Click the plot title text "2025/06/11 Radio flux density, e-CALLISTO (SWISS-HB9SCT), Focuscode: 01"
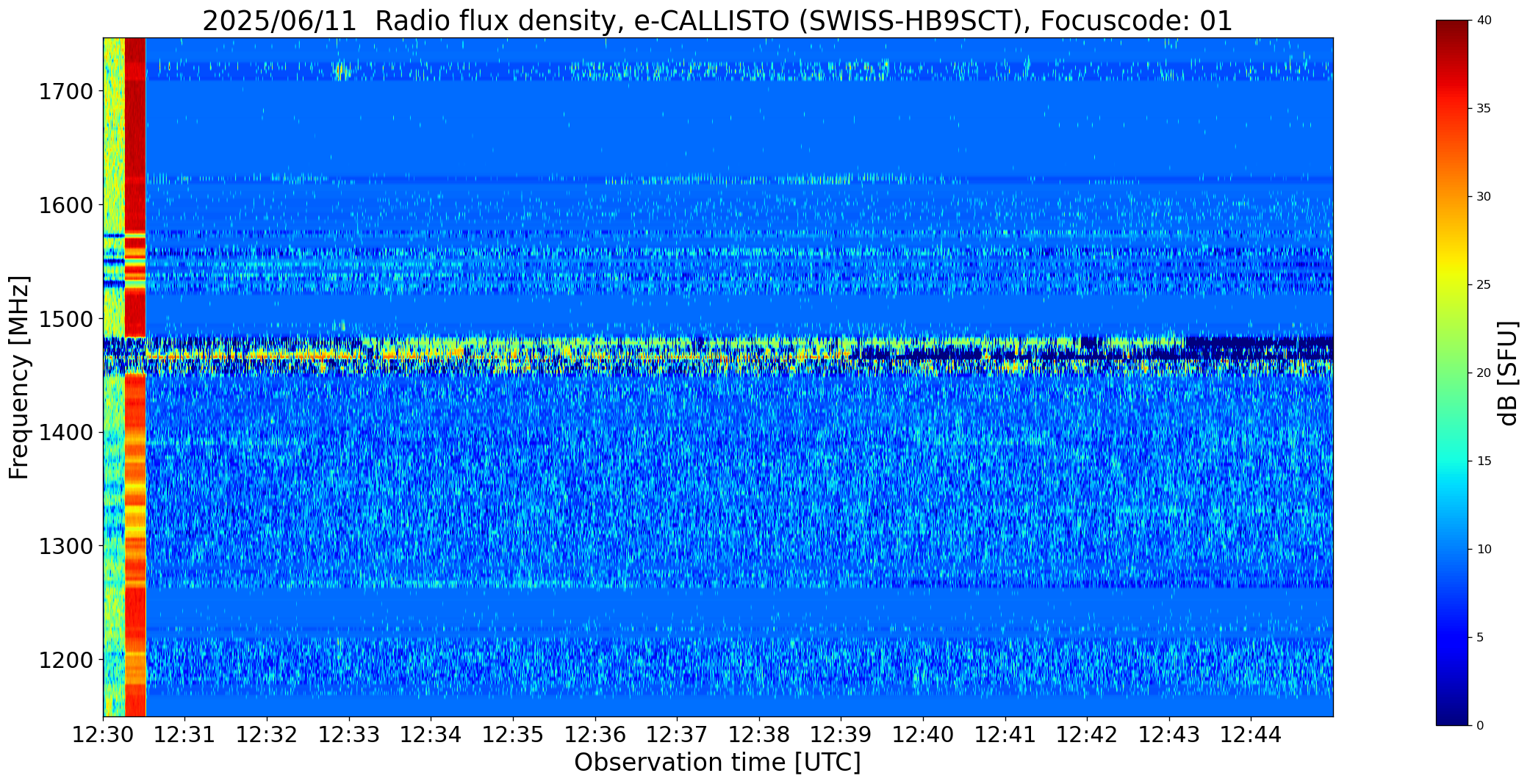The width and height of the screenshot is (1530, 784). pyautogui.click(x=717, y=21)
